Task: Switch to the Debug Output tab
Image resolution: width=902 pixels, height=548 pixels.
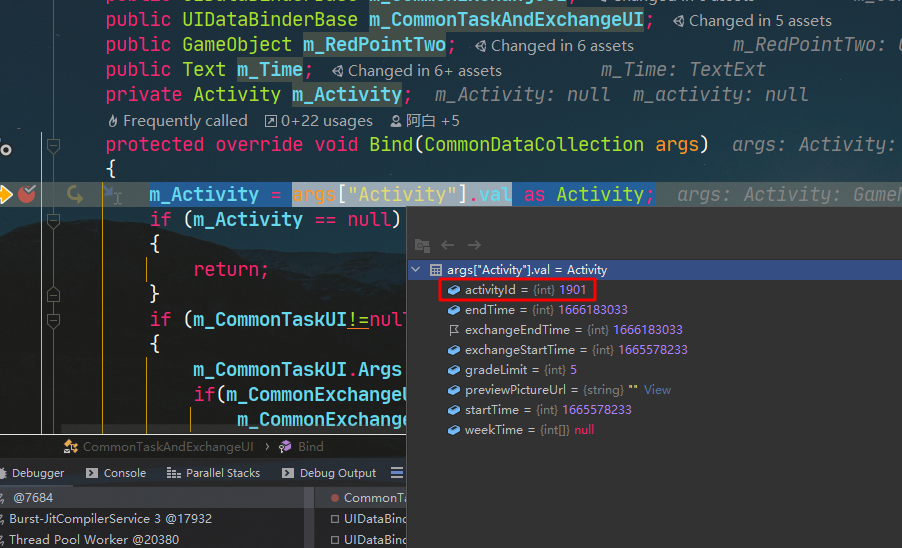Action: click(x=329, y=473)
